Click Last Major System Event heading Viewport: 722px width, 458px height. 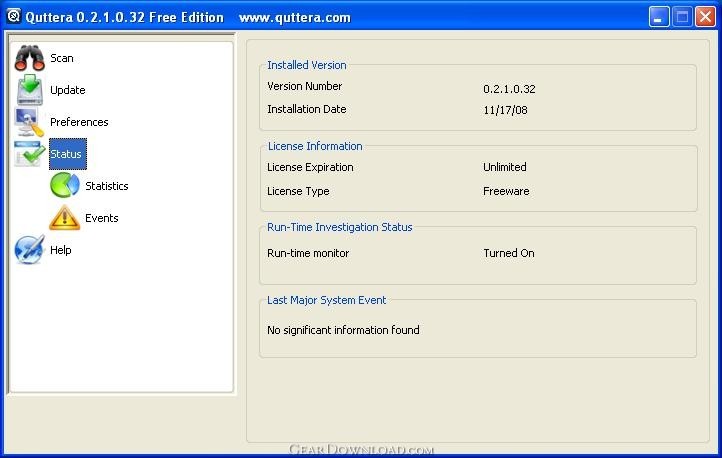pos(326,300)
